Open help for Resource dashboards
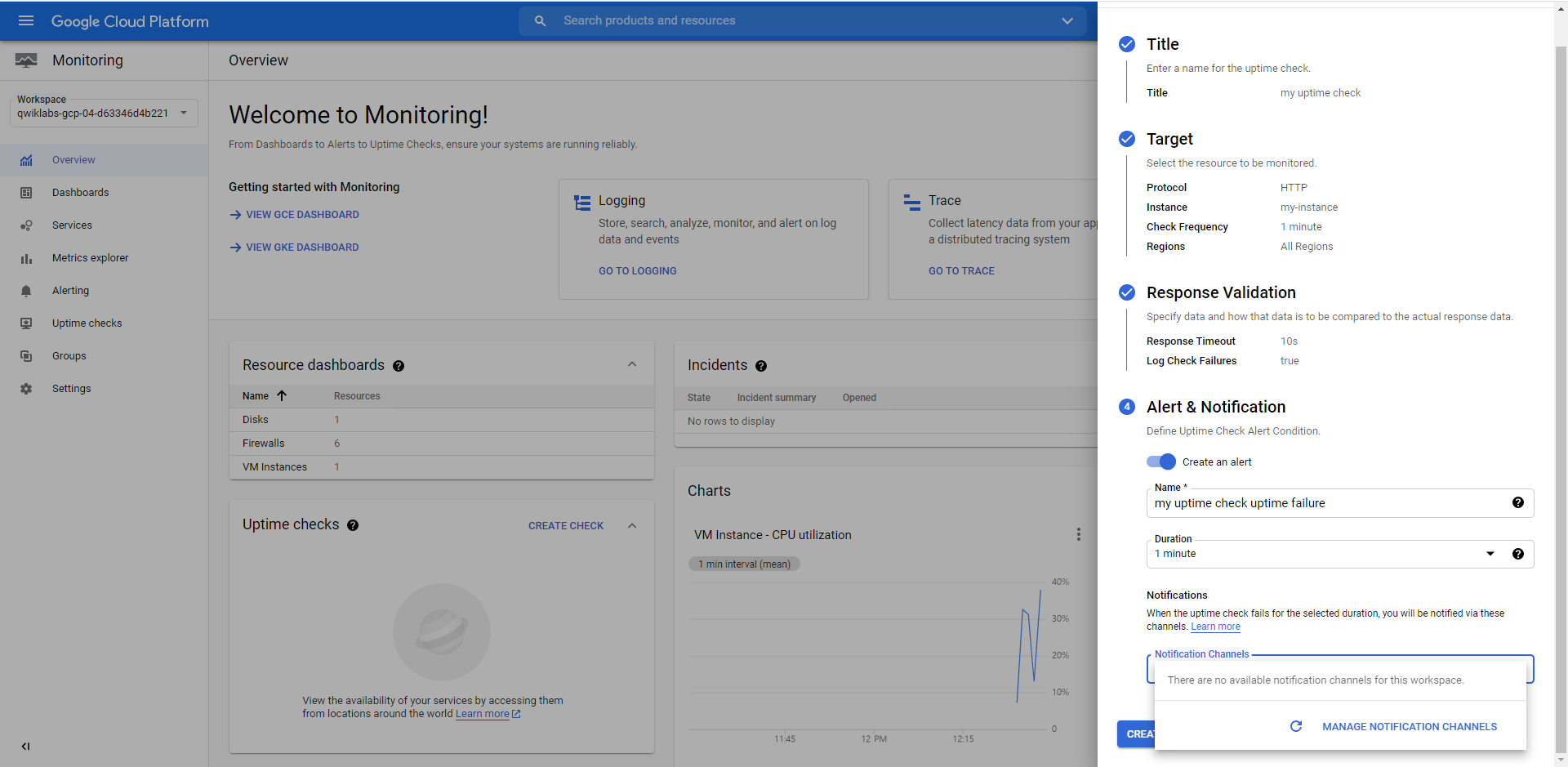Image resolution: width=1568 pixels, height=767 pixels. point(399,366)
